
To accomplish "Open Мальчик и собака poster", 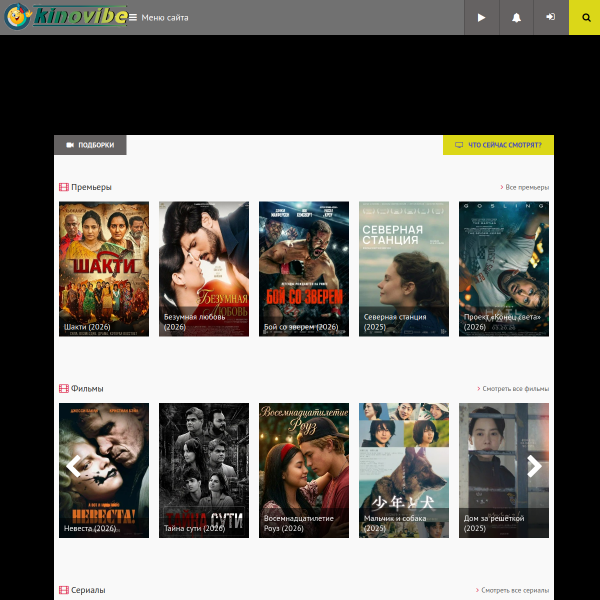I will point(404,470).
